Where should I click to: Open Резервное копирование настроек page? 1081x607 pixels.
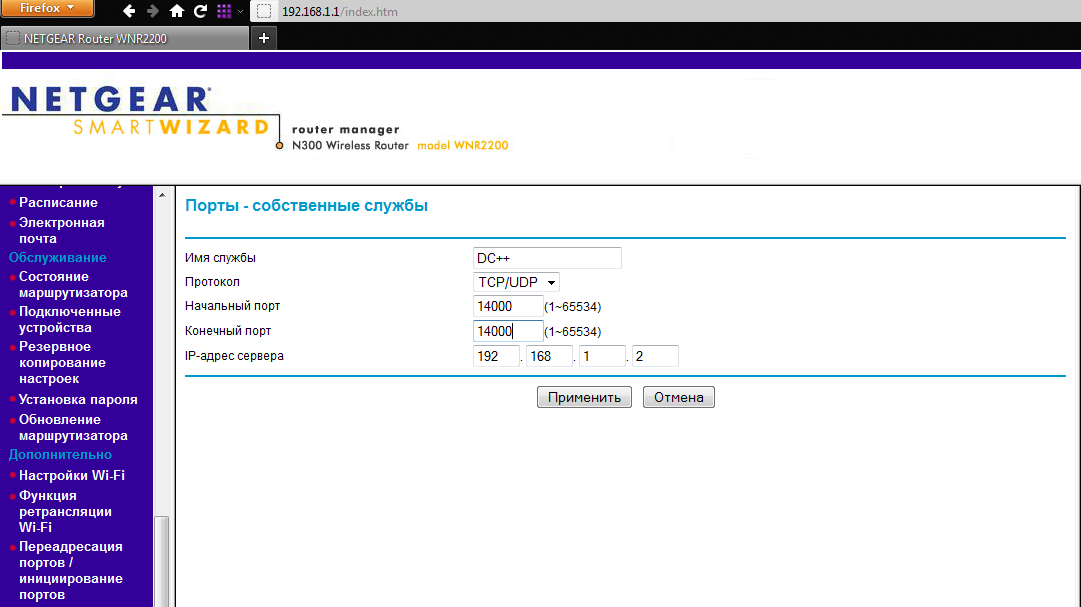62,362
